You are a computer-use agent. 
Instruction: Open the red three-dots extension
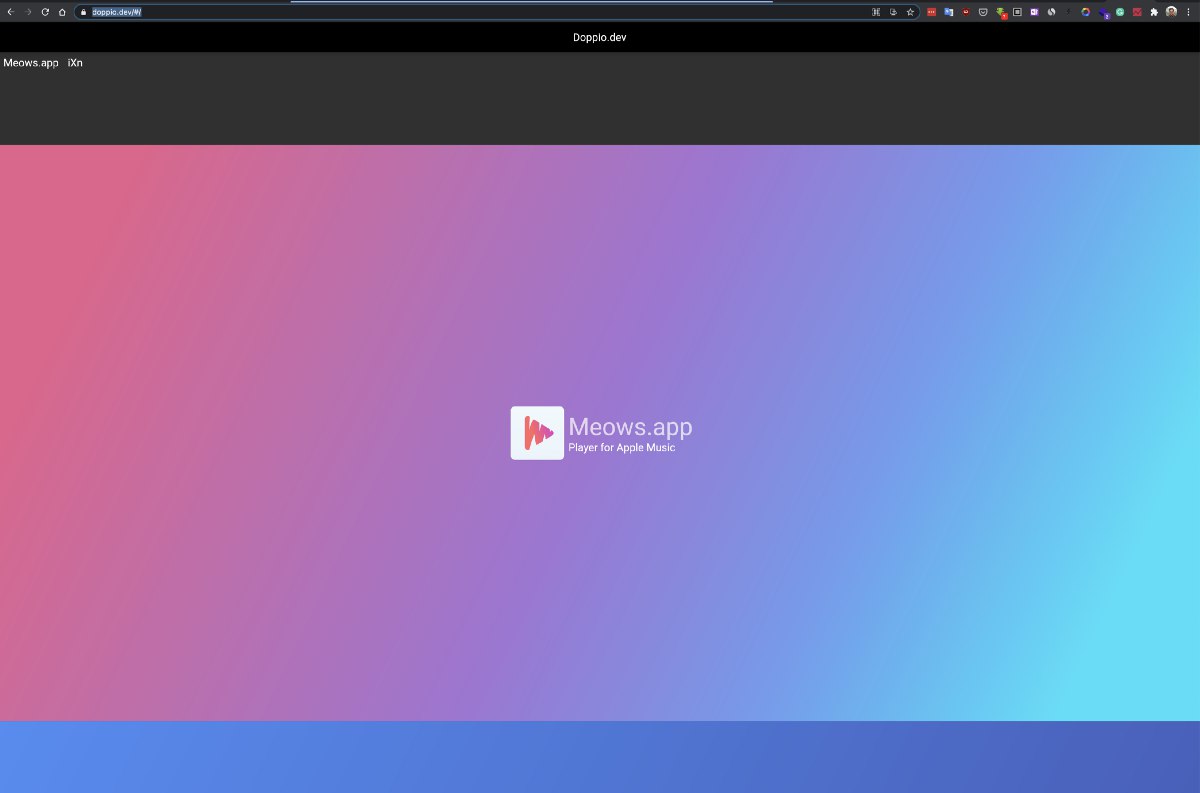[931, 12]
